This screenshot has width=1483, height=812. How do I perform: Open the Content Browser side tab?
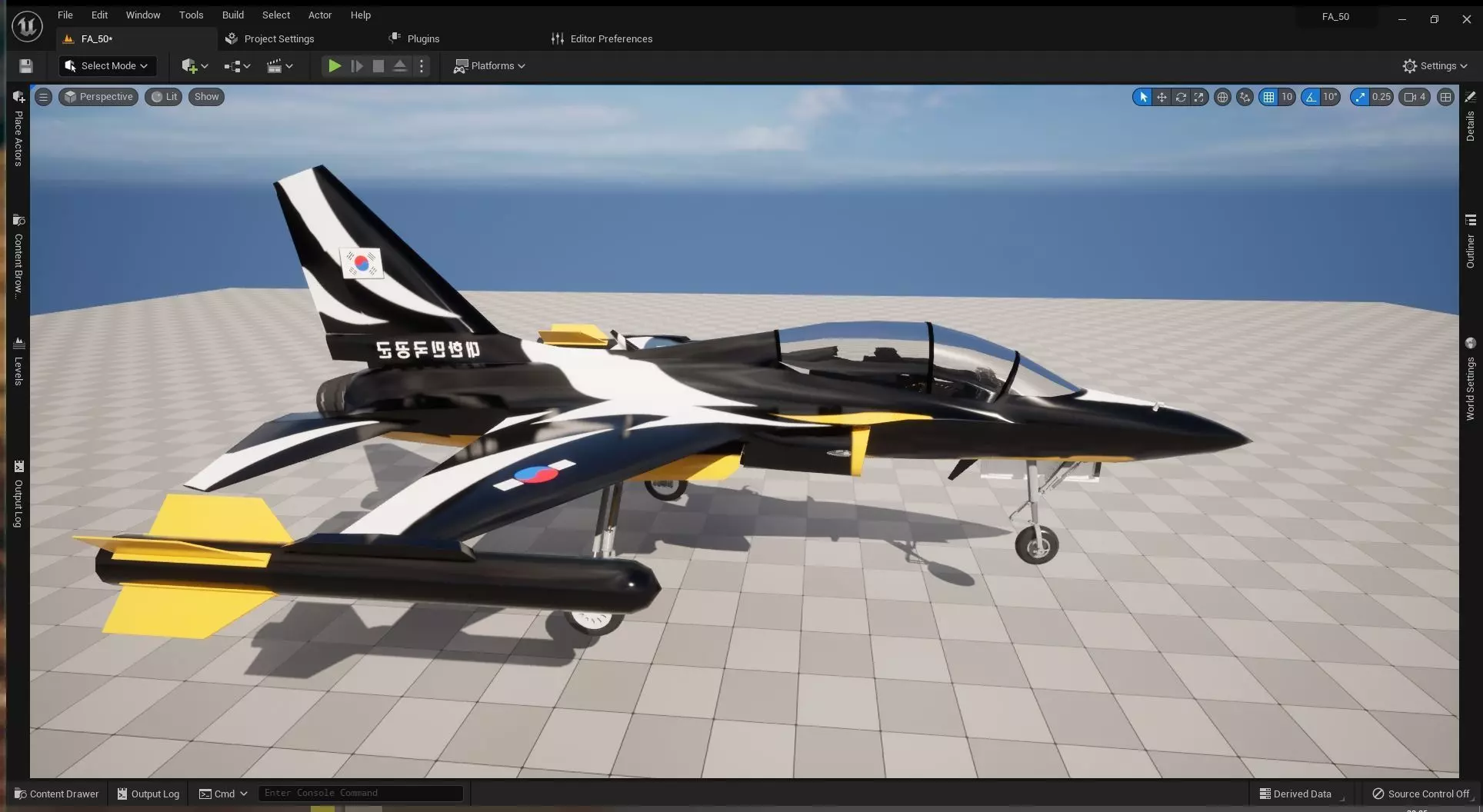pos(18,256)
